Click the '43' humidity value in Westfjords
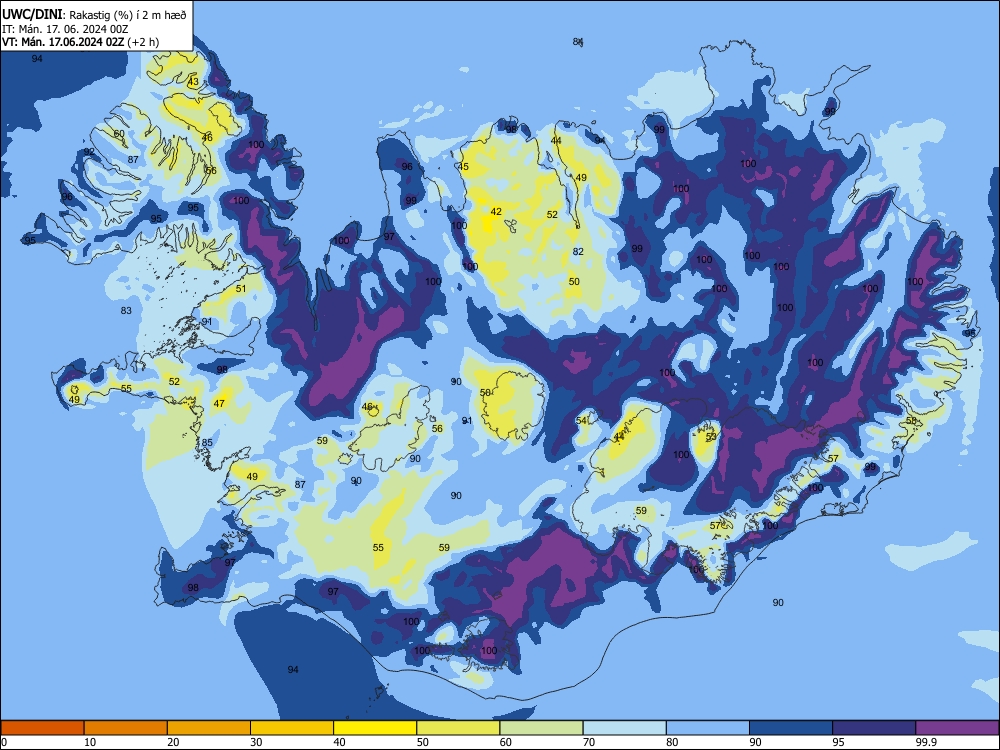Screen dimensions: 1000x750 193,82
